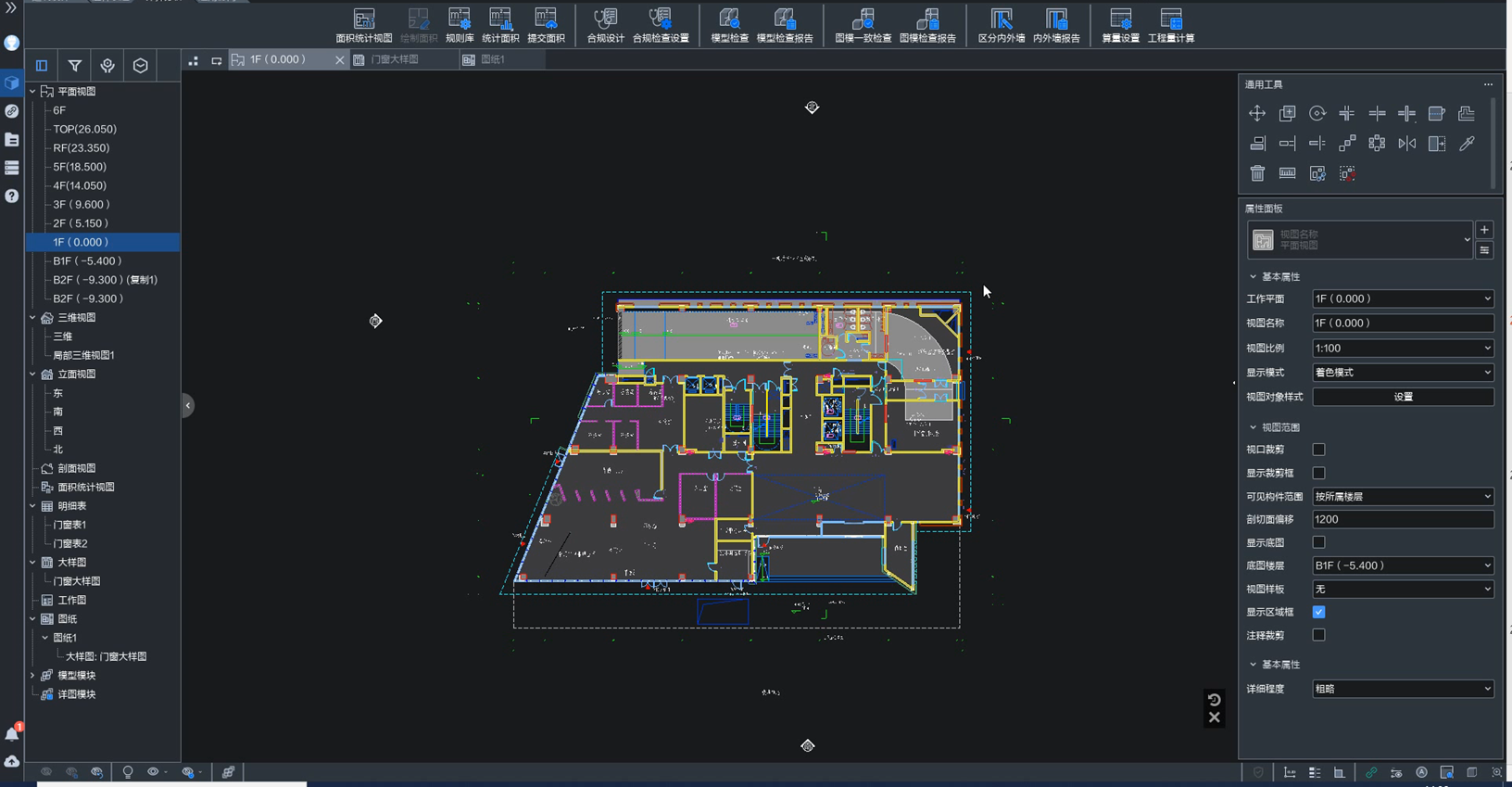Launch the 合规设计 tool
This screenshot has height=787, width=1512.
(x=605, y=25)
